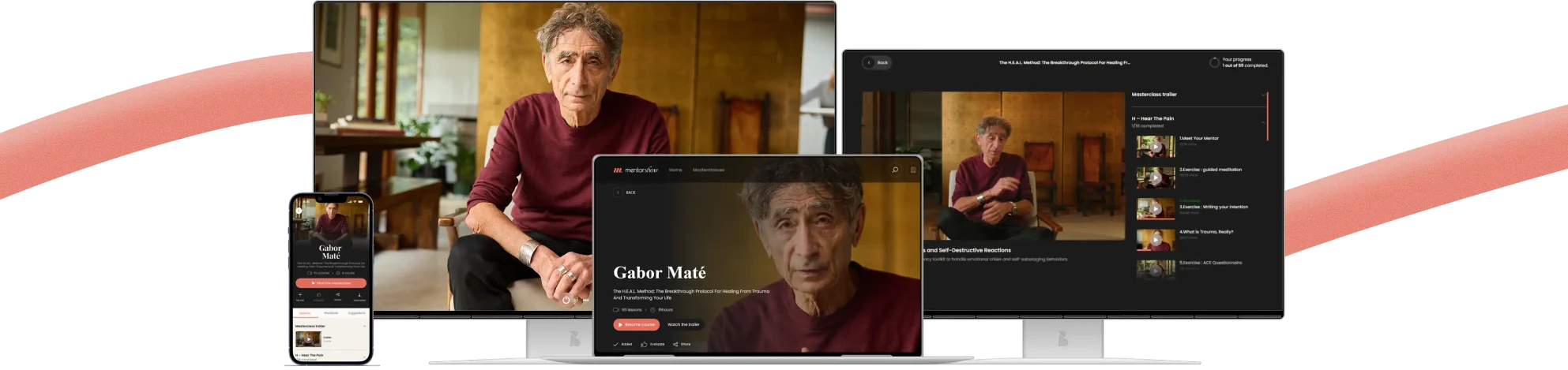Play the lesson 1.Meet Your Mentor thumbnail

(1155, 147)
